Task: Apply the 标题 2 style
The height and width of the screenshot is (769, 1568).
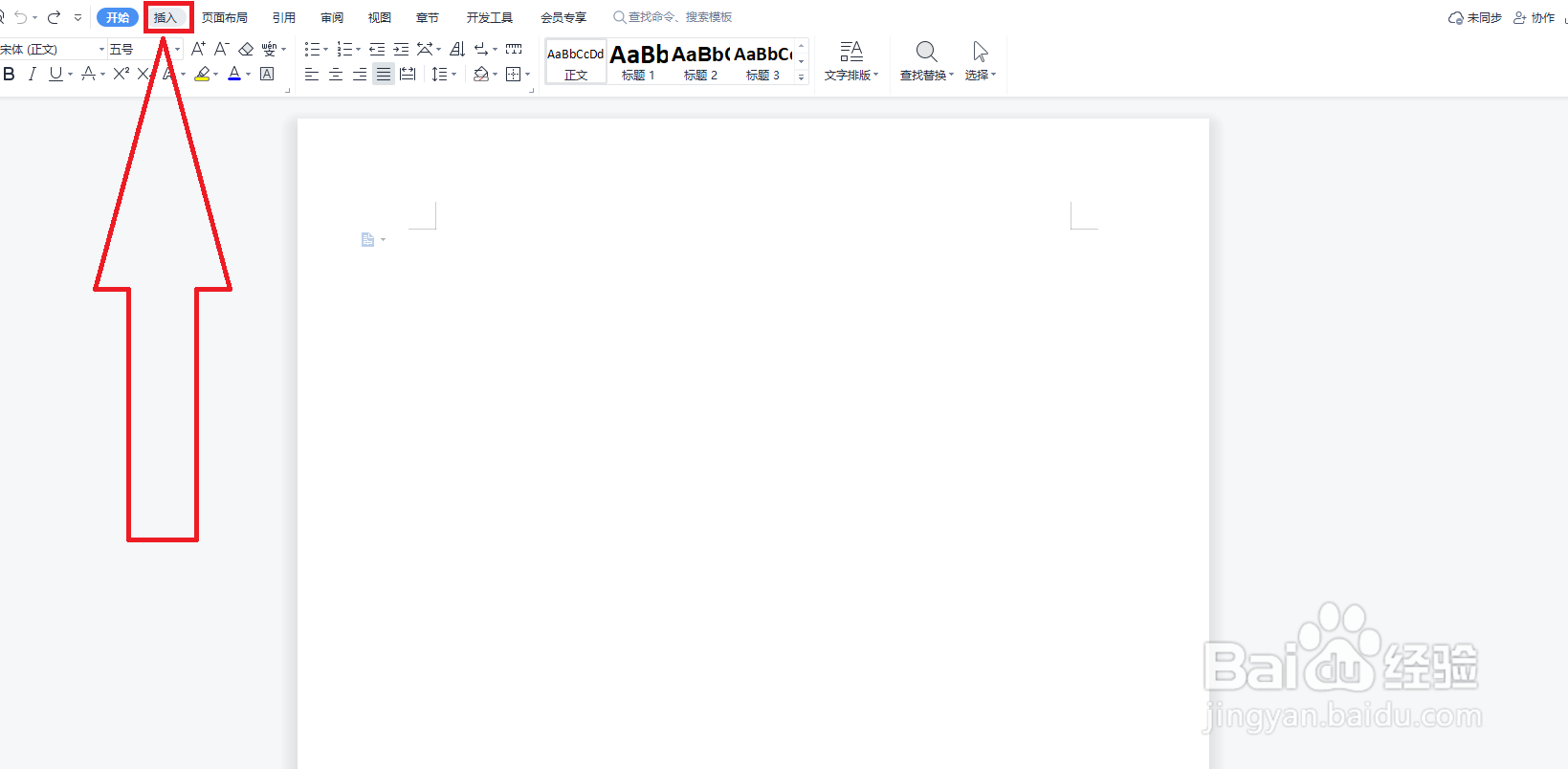Action: (x=700, y=62)
